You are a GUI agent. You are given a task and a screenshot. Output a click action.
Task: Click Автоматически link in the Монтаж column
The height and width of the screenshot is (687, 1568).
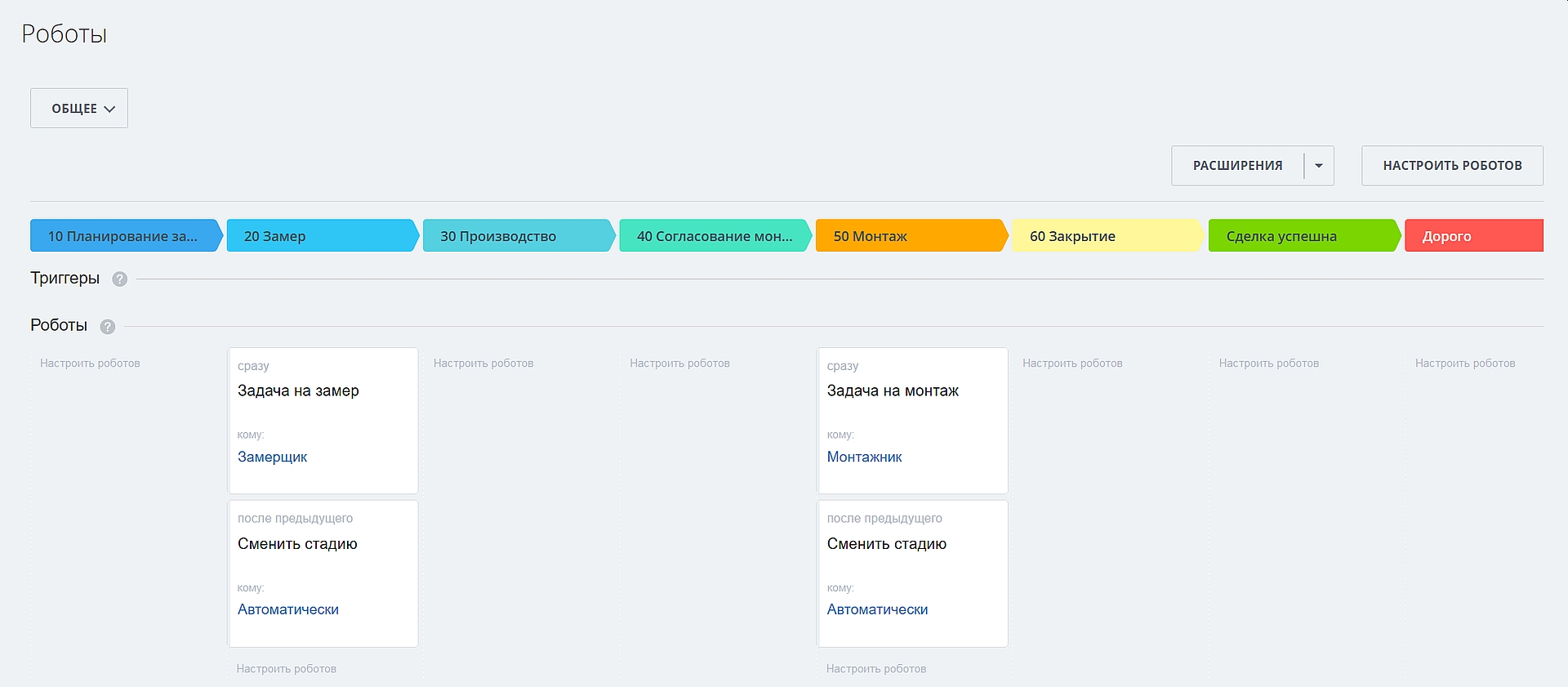point(877,609)
